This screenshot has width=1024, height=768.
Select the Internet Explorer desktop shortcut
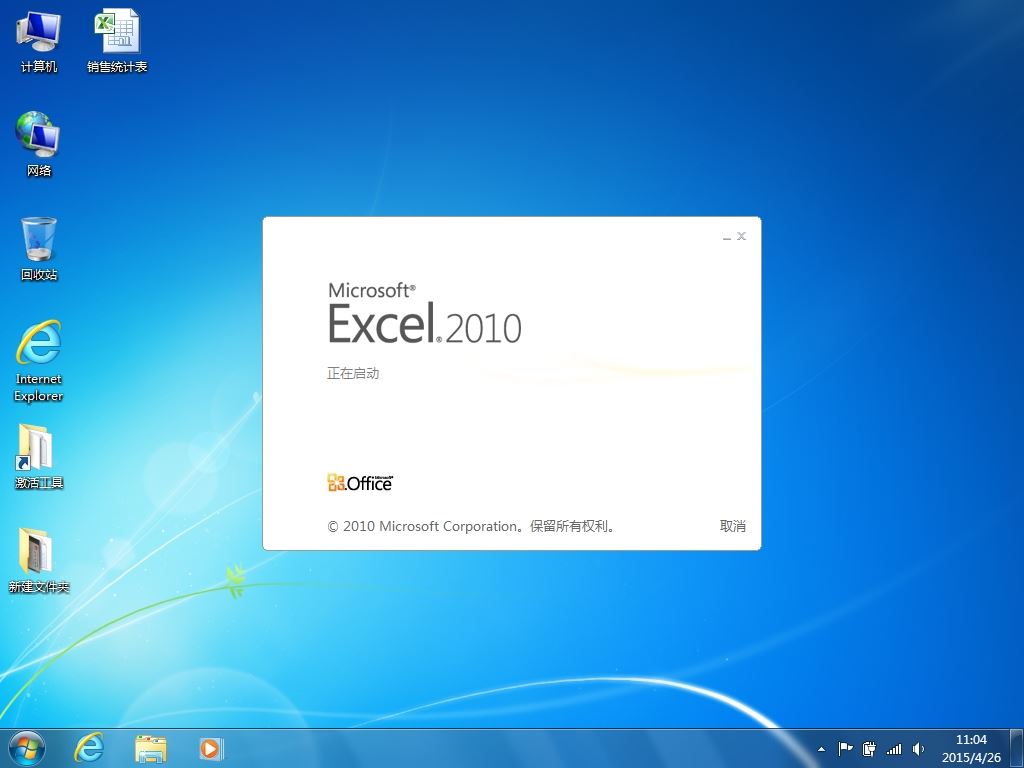coord(39,360)
